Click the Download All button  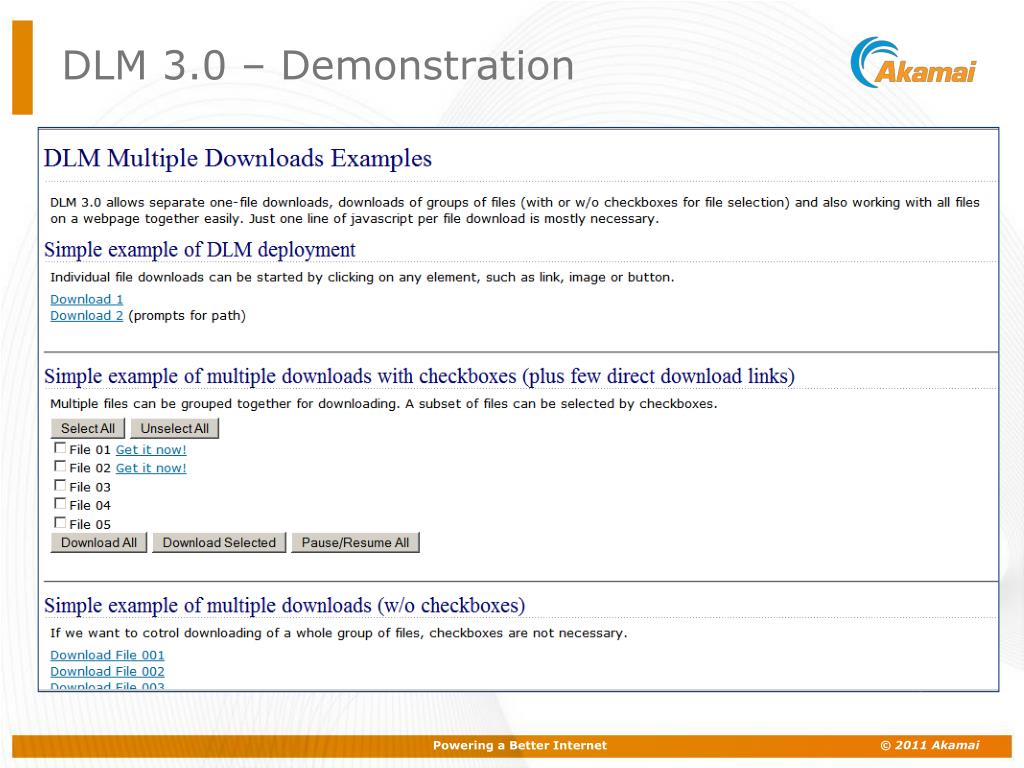coord(99,543)
